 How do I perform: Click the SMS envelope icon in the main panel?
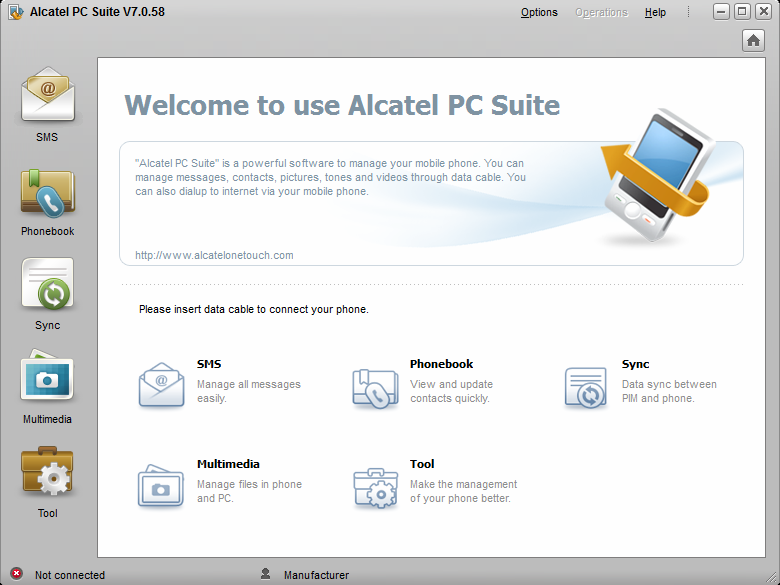[x=161, y=385]
